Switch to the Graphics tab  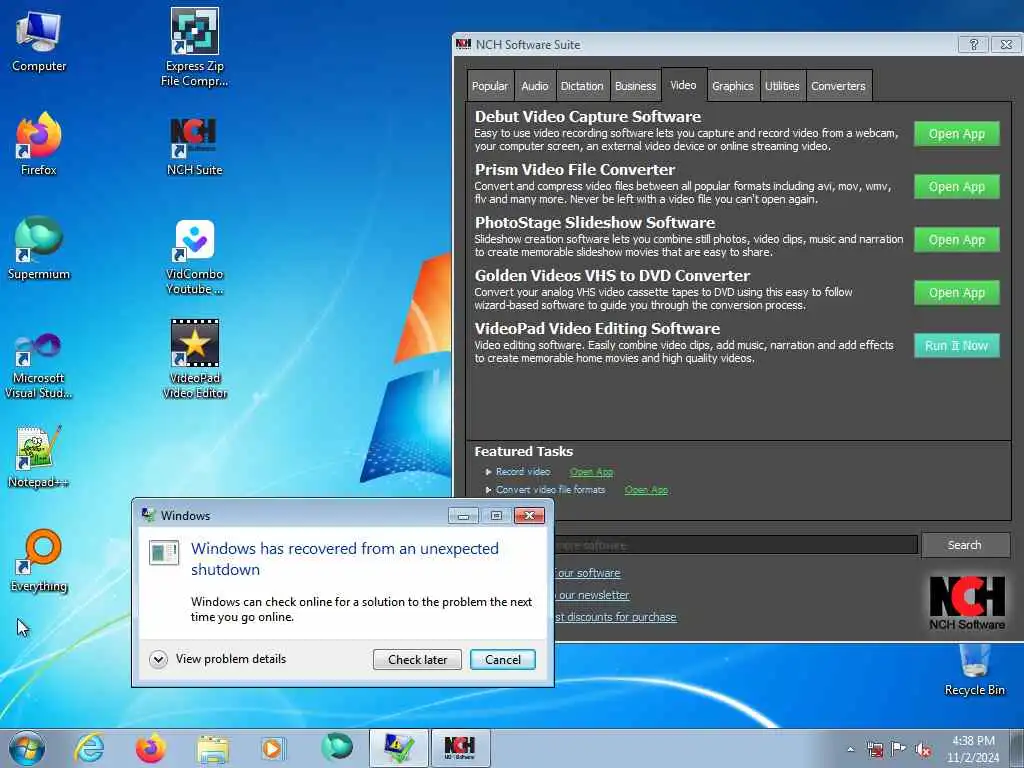click(x=733, y=86)
